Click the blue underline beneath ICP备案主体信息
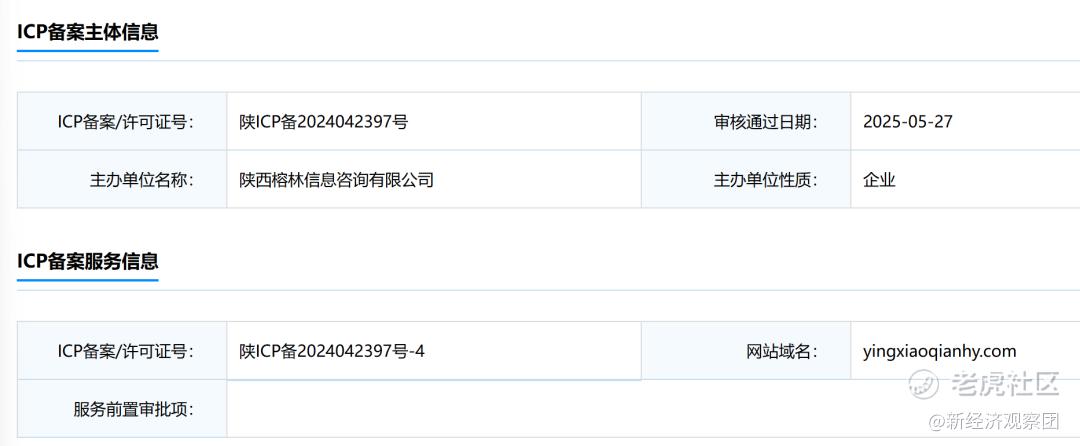 click(x=87, y=50)
